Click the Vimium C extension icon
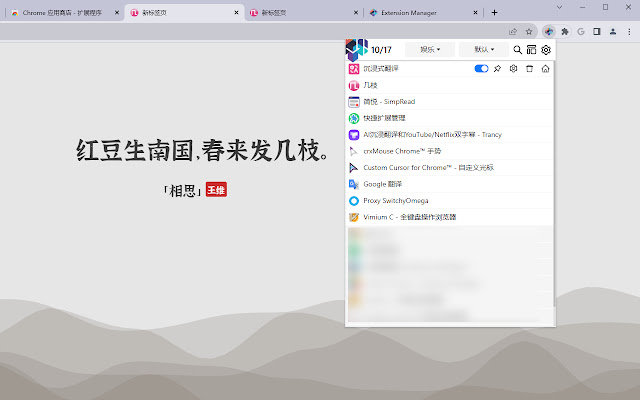Image resolution: width=640 pixels, height=400 pixels. pyautogui.click(x=354, y=217)
